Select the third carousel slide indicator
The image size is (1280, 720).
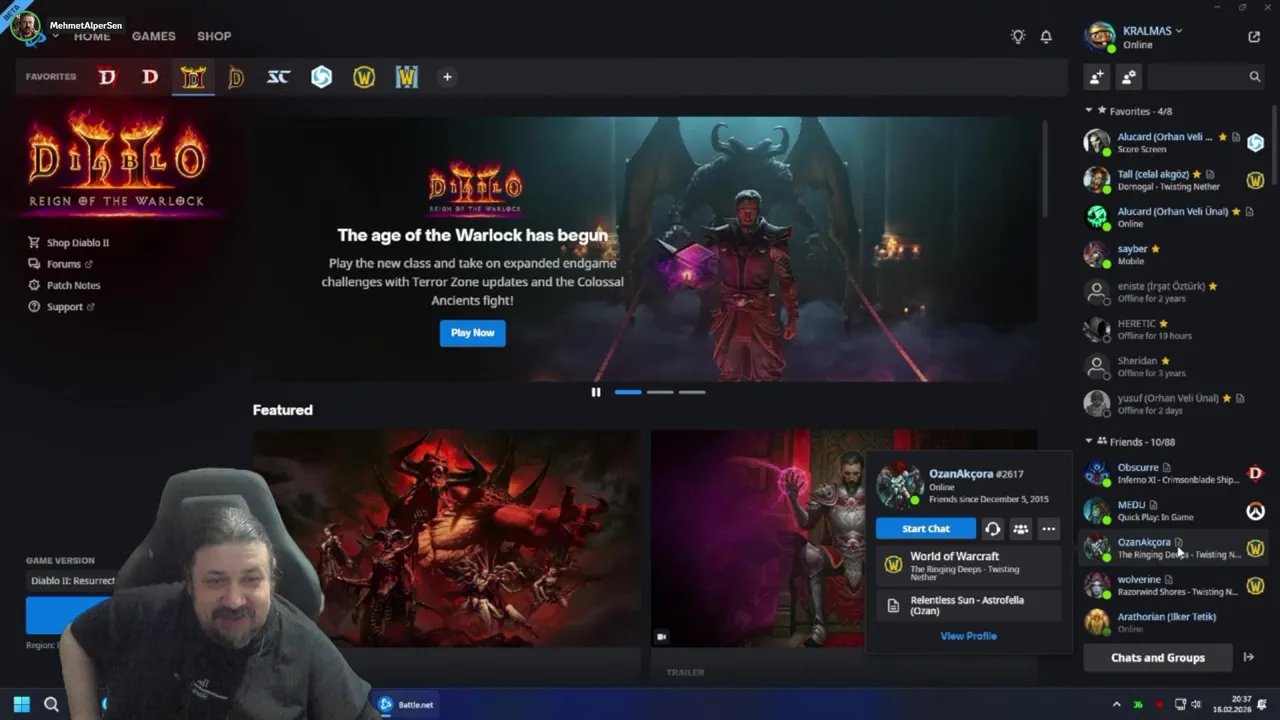[692, 392]
